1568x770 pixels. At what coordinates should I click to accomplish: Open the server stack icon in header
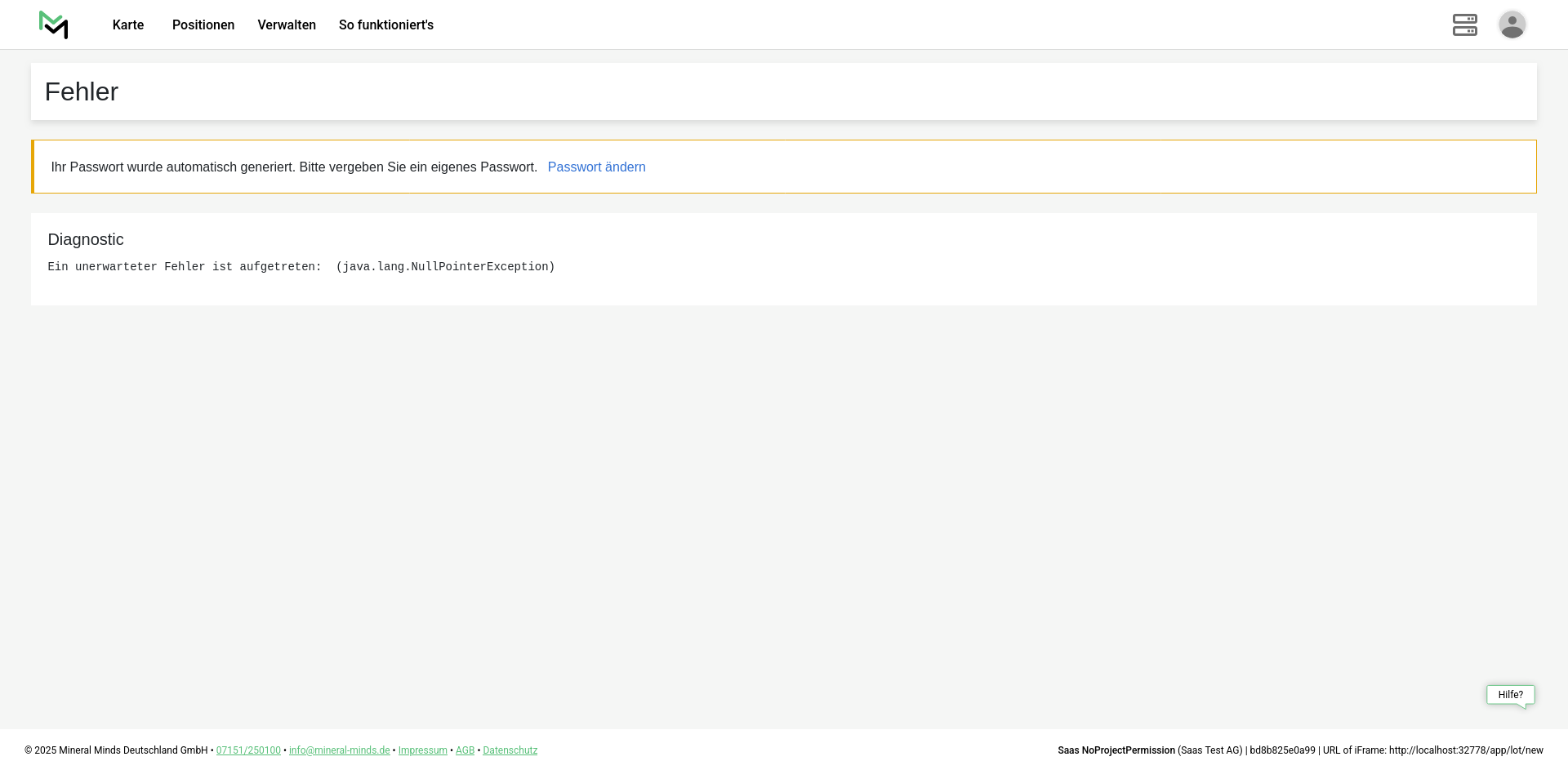[1464, 25]
